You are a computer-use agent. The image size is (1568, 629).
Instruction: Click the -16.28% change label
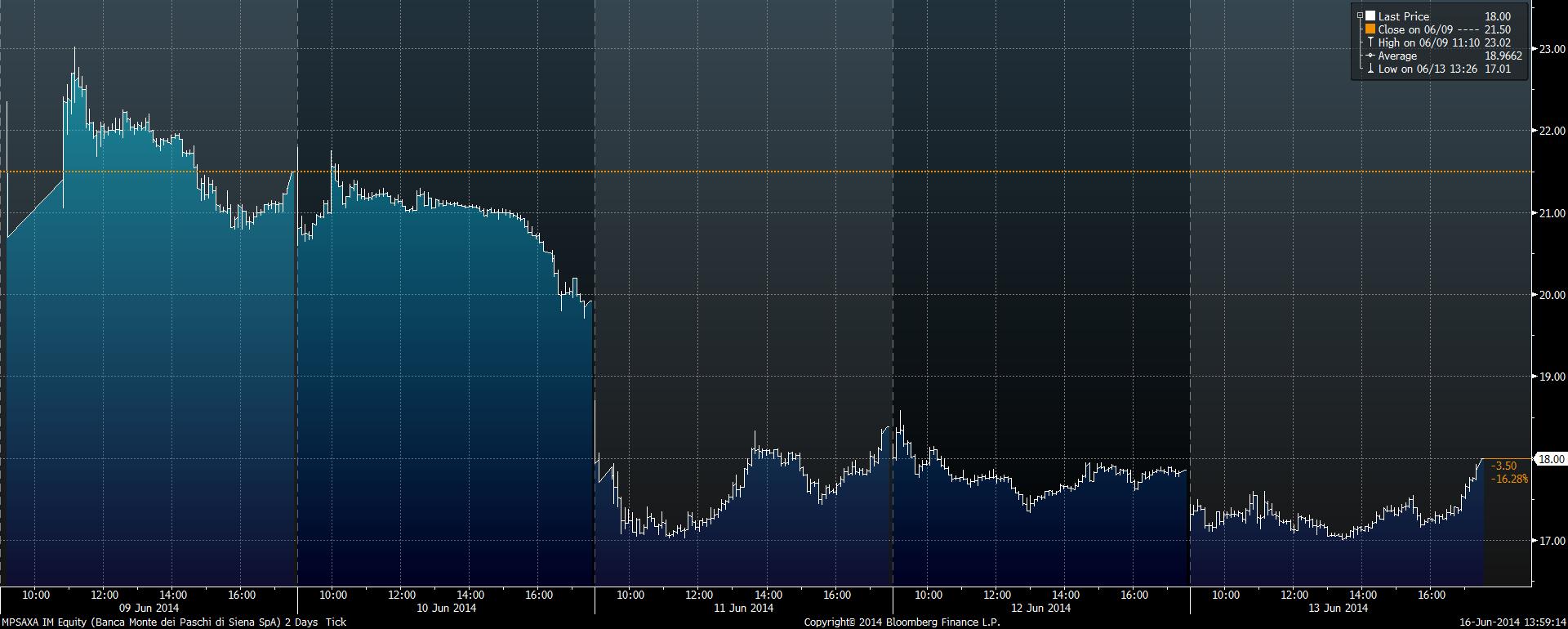click(1509, 479)
